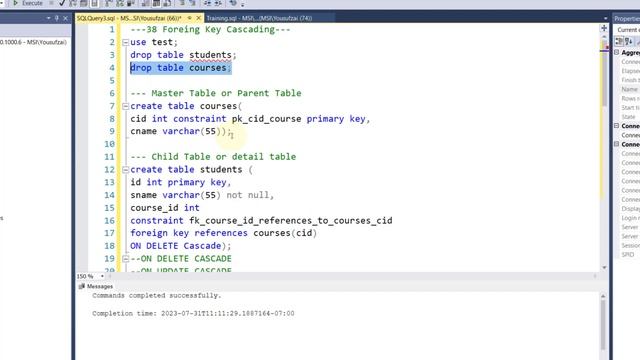Click the highlighted 'drop table courses;' line
The height and width of the screenshot is (360, 640).
tap(181, 68)
